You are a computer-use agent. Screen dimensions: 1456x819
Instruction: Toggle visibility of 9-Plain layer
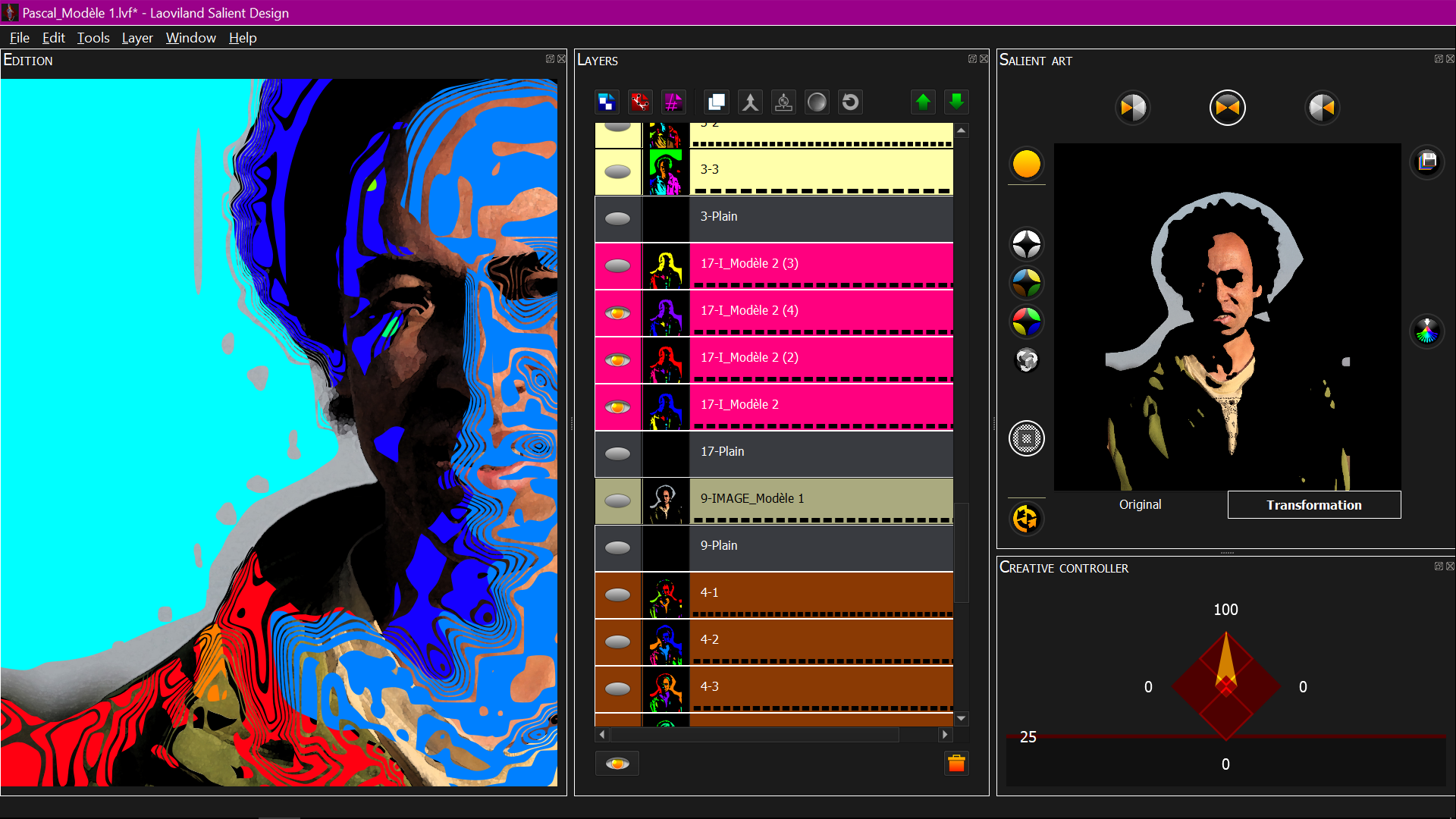618,548
